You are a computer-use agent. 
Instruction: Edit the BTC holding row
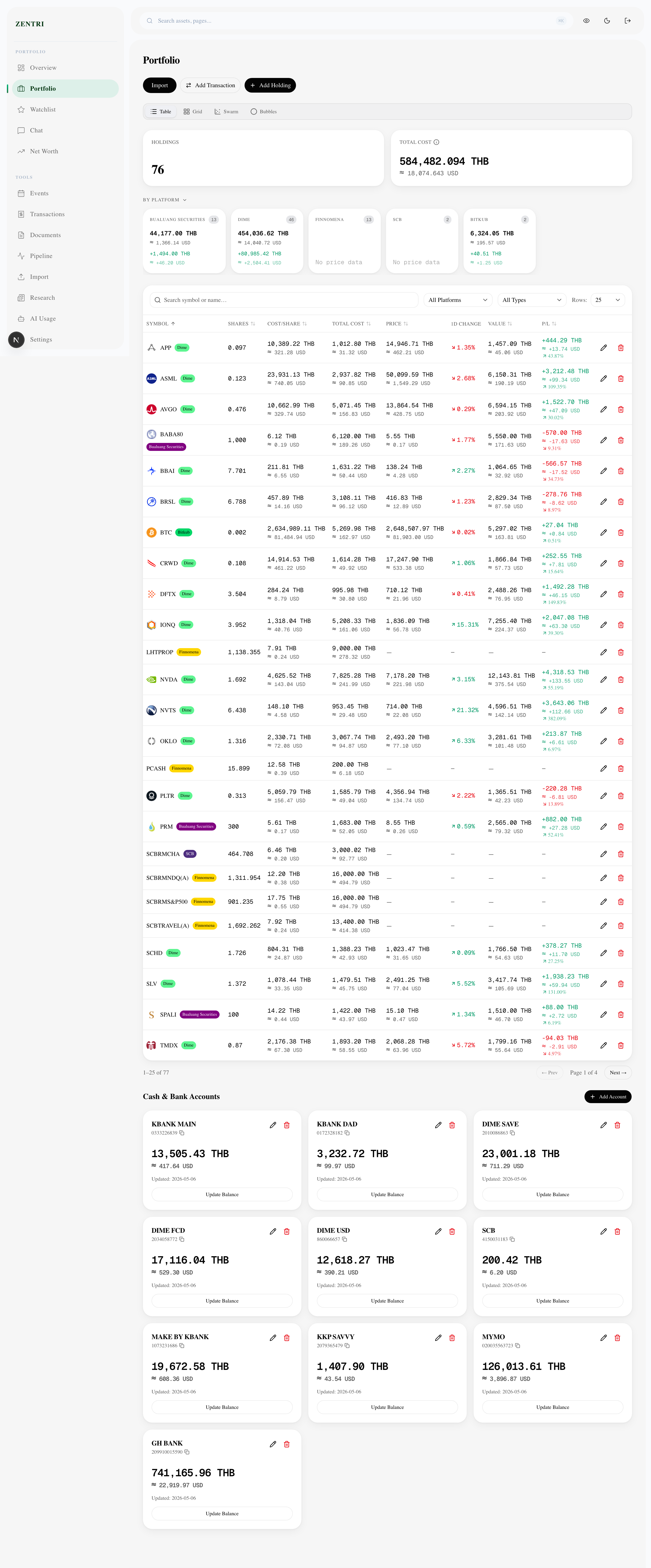coord(604,533)
